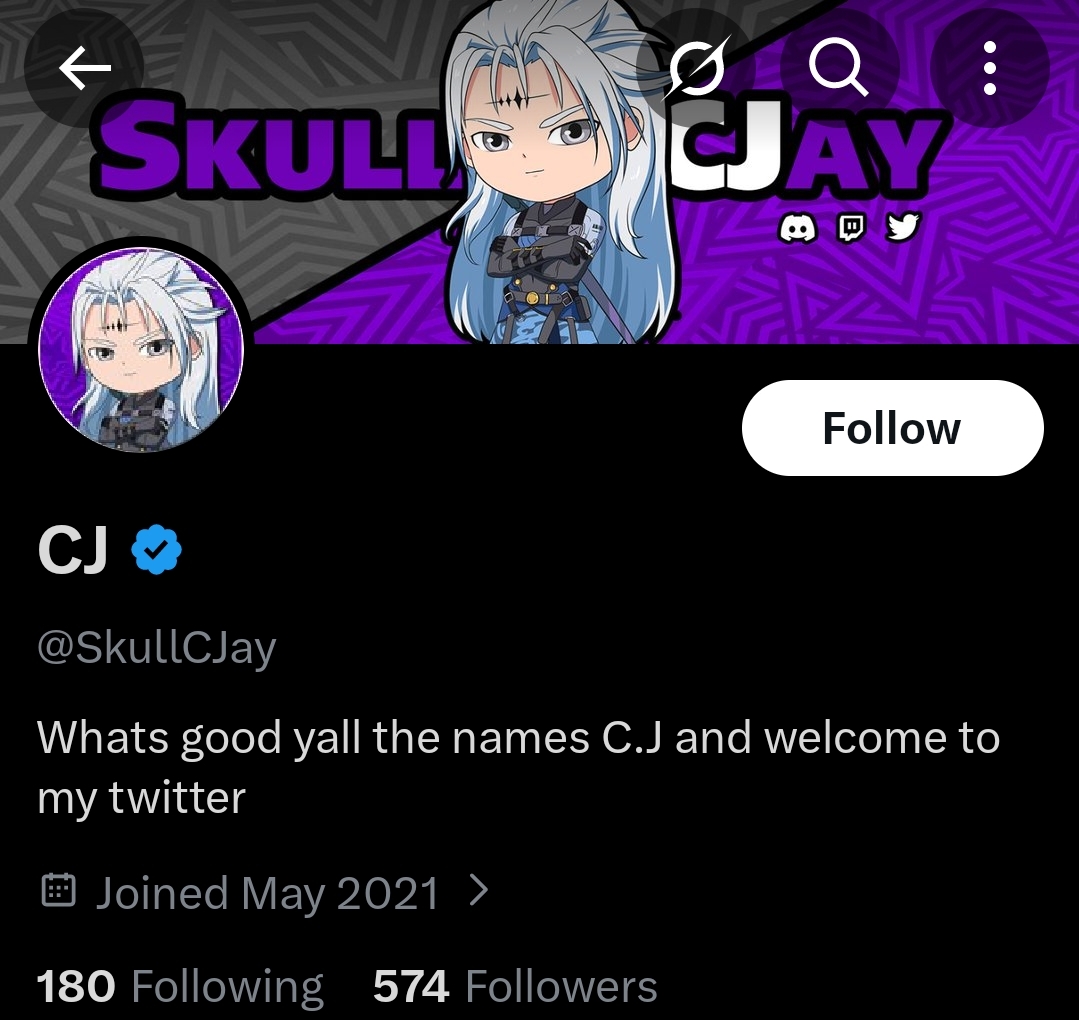Screen dimensions: 1079x1020
Task: Tap the @SkullCJay handle
Action: point(156,648)
